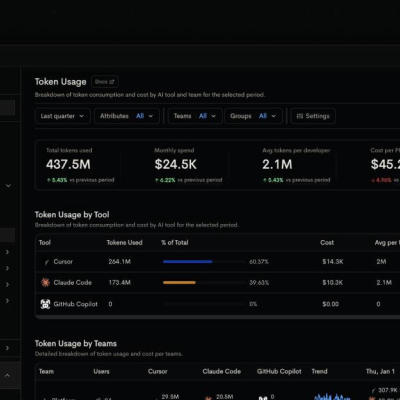Click the $10.3K cost for Claude Code
The height and width of the screenshot is (400, 400).
[333, 283]
